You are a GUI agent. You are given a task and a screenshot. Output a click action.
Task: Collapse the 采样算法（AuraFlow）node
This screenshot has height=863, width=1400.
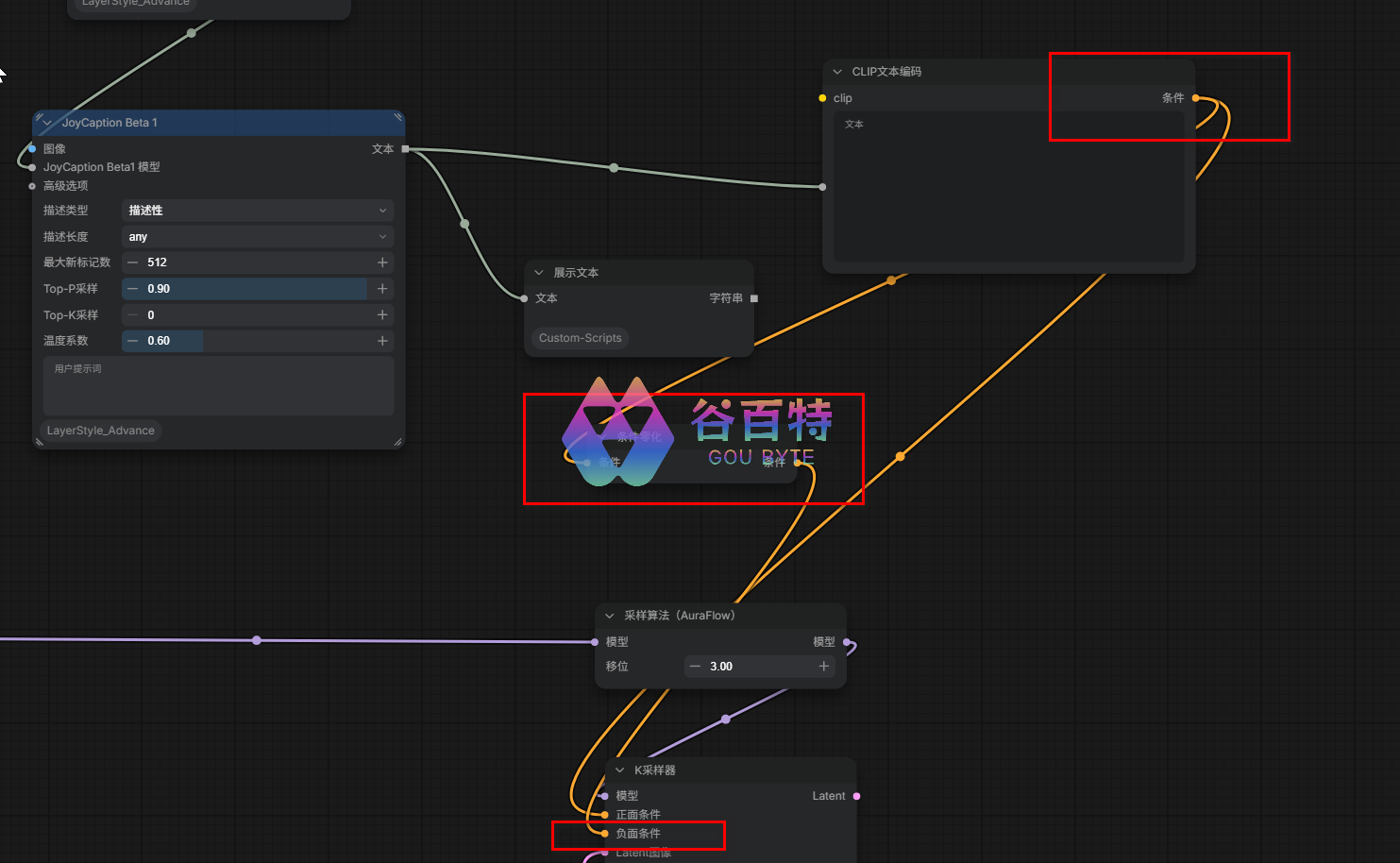point(610,616)
